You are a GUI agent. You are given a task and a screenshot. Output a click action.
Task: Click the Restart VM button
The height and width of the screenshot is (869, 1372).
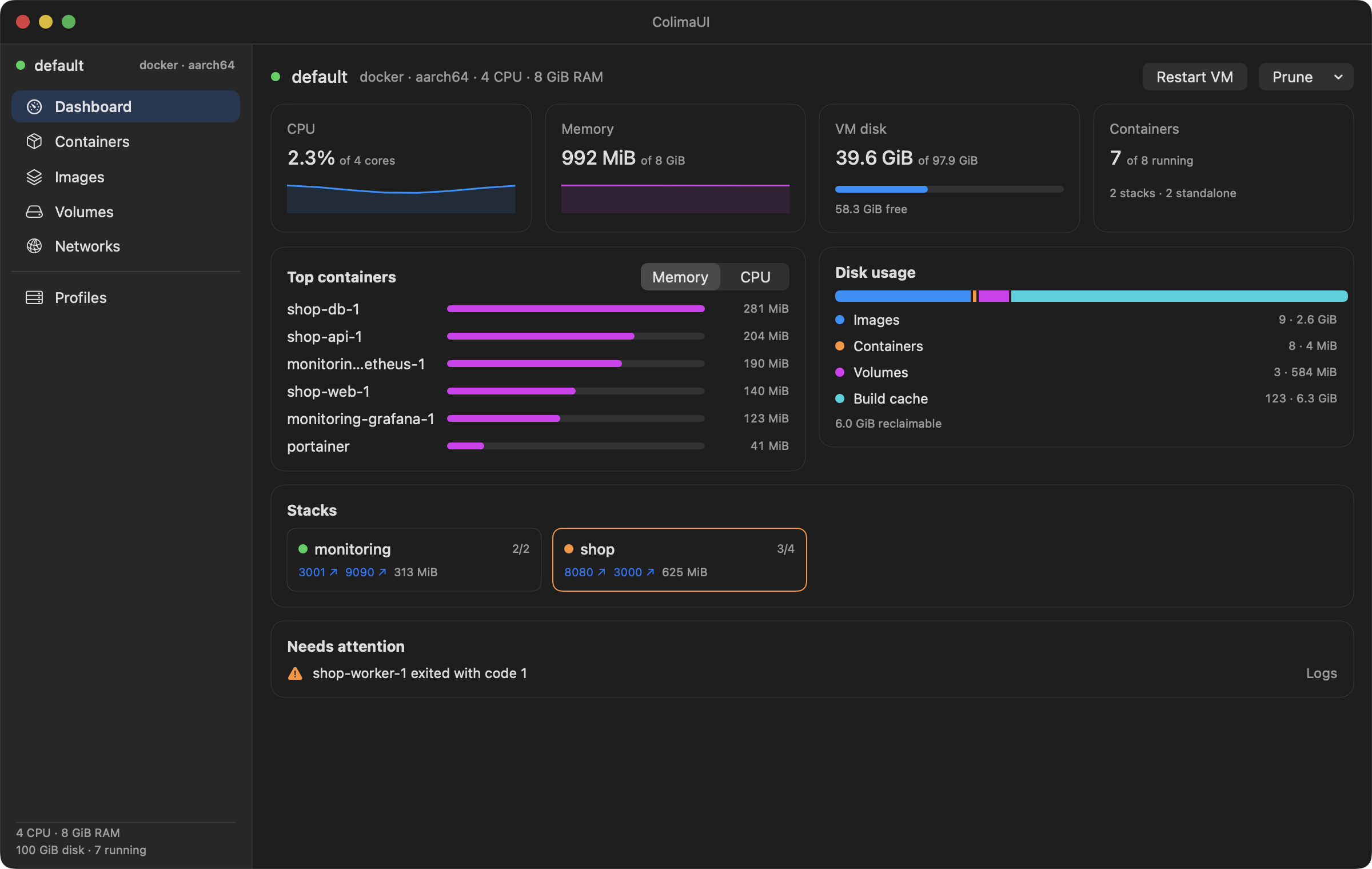coord(1195,77)
